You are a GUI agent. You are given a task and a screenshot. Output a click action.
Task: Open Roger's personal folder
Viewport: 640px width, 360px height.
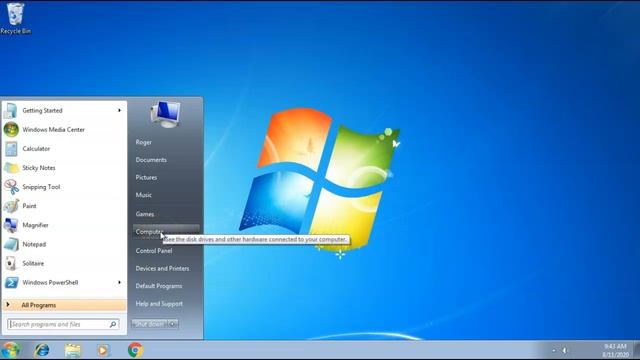click(x=144, y=142)
